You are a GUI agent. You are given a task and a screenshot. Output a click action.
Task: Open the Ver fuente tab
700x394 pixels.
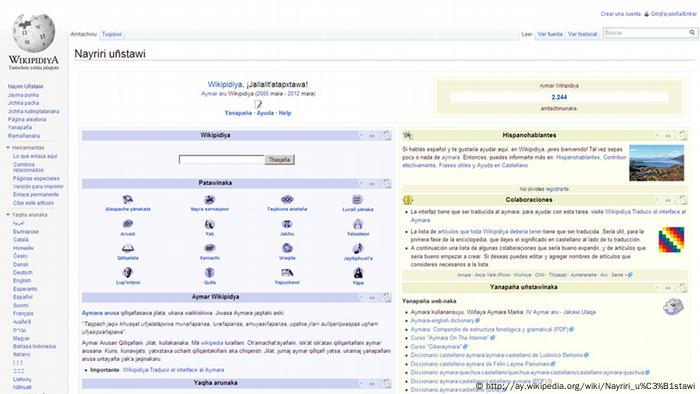pos(550,34)
